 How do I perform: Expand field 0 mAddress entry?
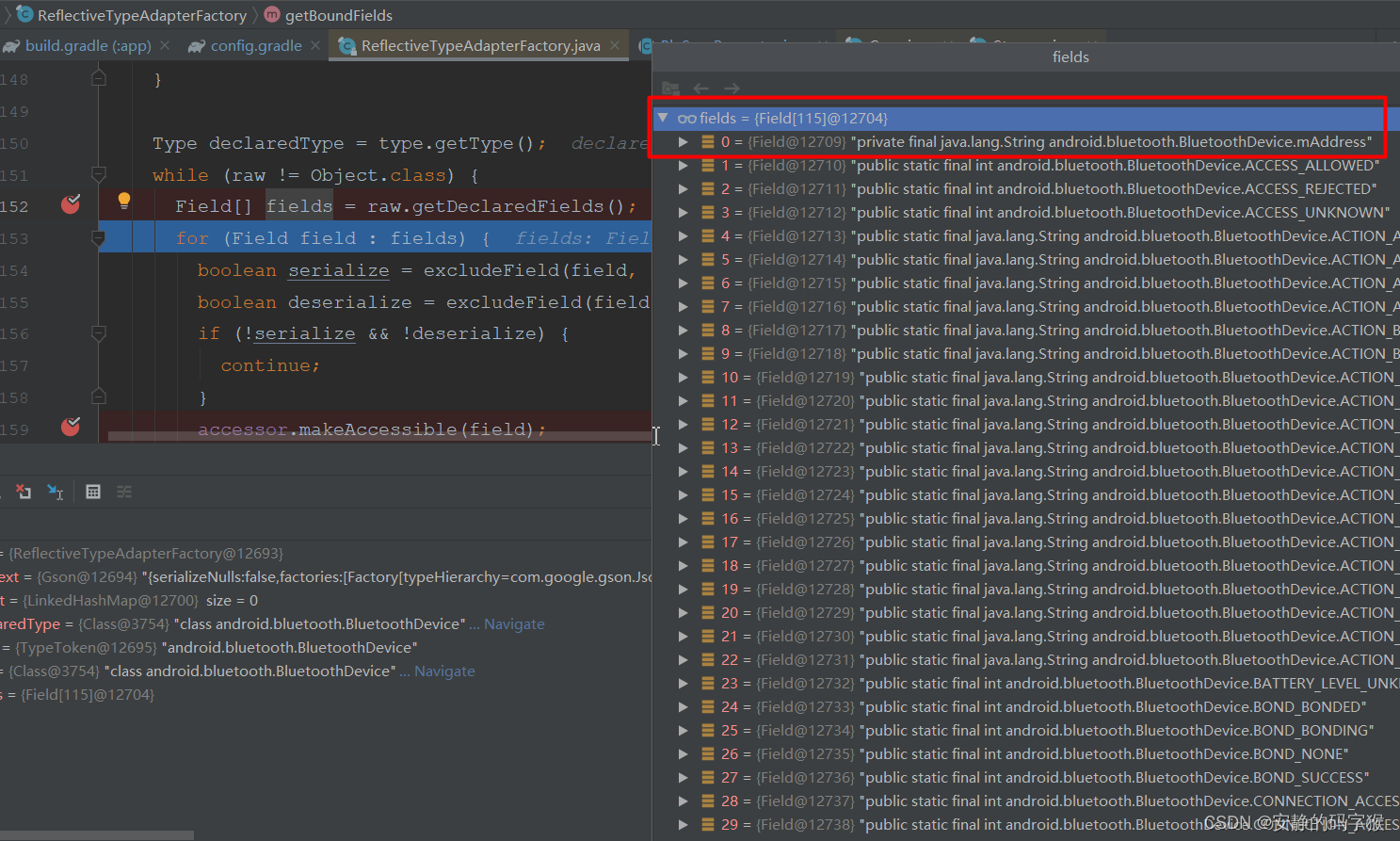coord(684,141)
